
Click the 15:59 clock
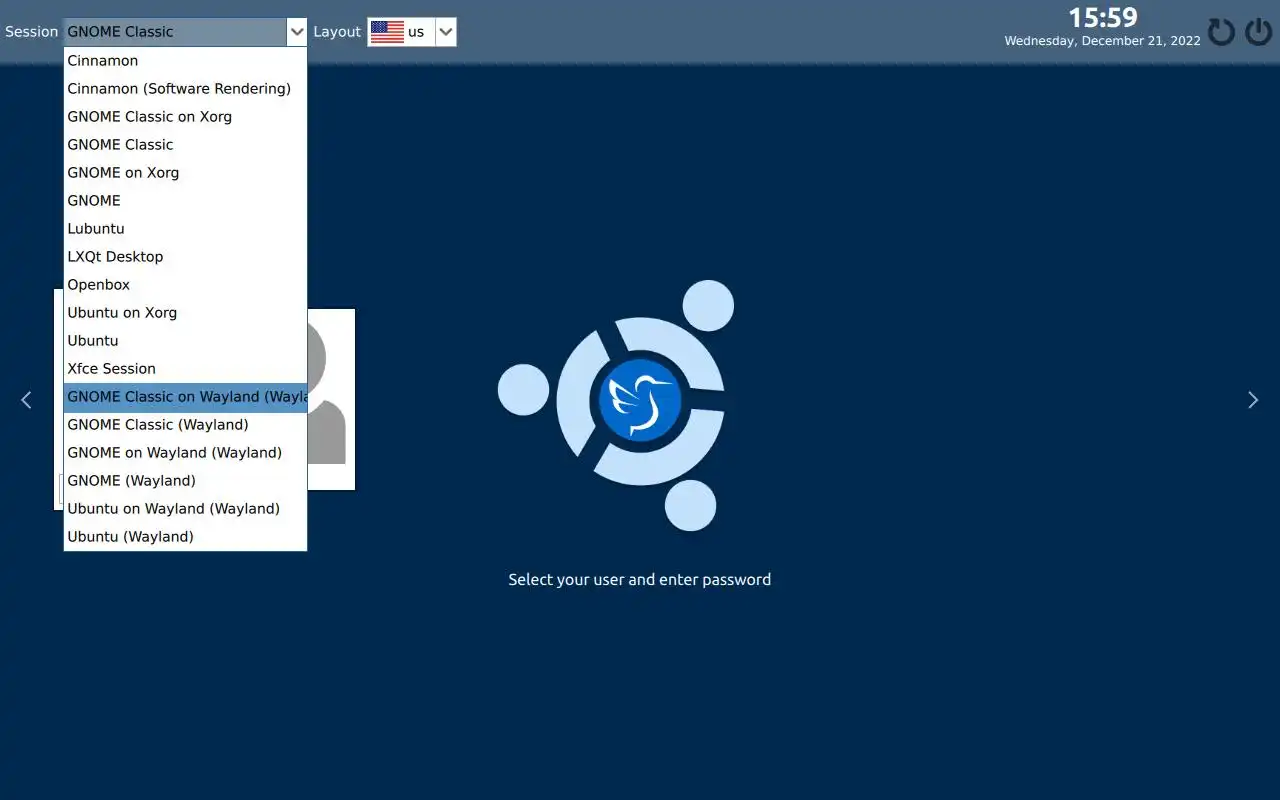[x=1102, y=18]
